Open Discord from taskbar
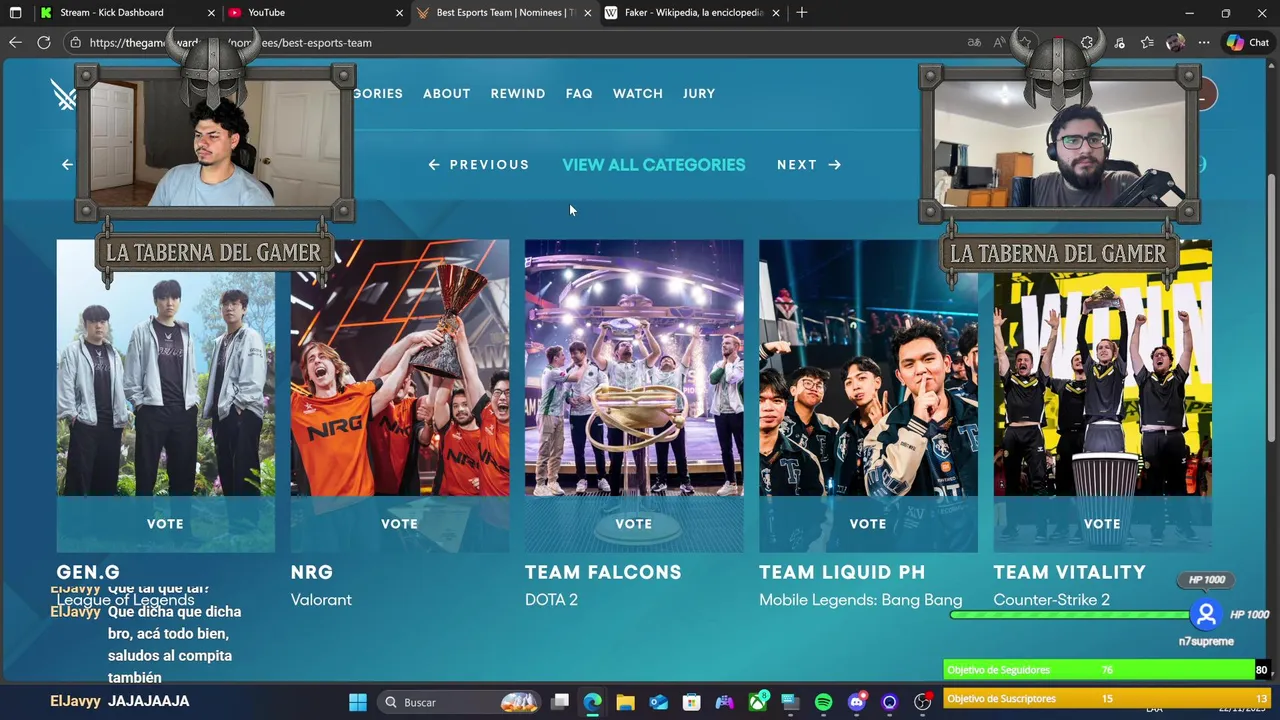1280x720 pixels. (x=856, y=702)
